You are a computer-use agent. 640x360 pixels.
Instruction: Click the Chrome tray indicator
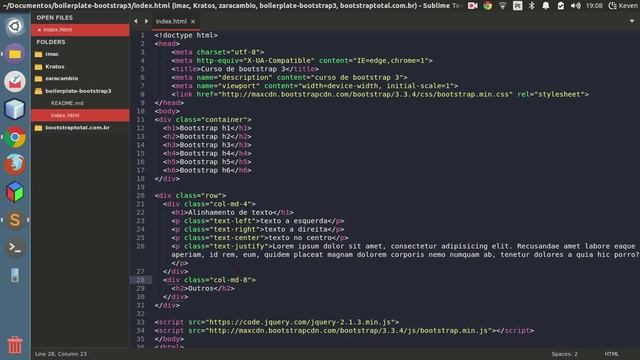(x=488, y=6)
